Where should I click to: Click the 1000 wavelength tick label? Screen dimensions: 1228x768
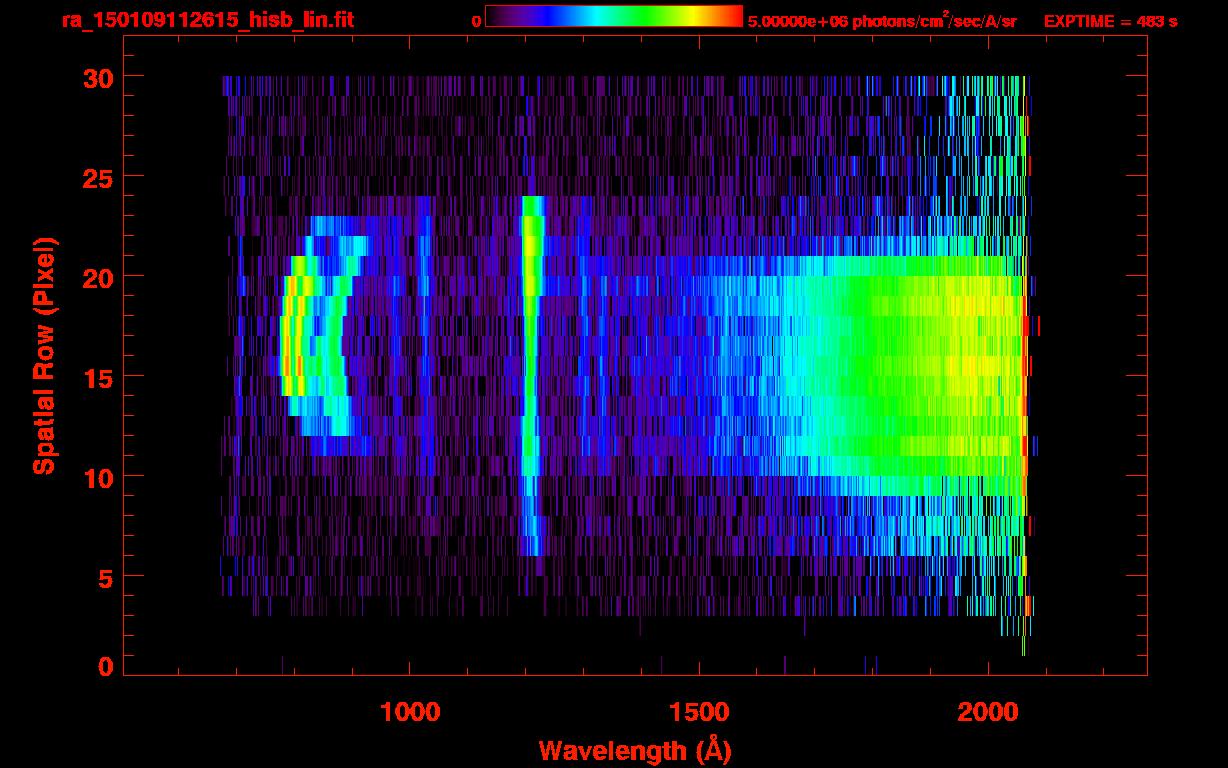click(x=409, y=711)
